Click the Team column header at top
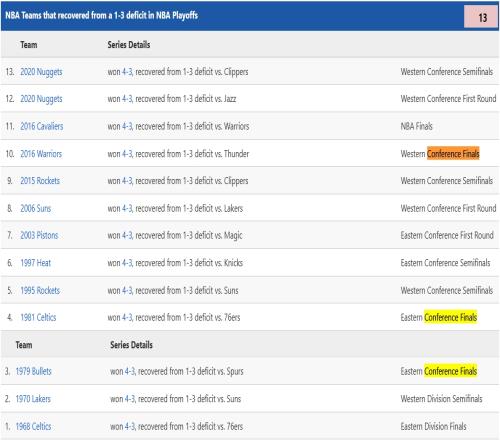This screenshot has height=440, width=500. tap(29, 45)
